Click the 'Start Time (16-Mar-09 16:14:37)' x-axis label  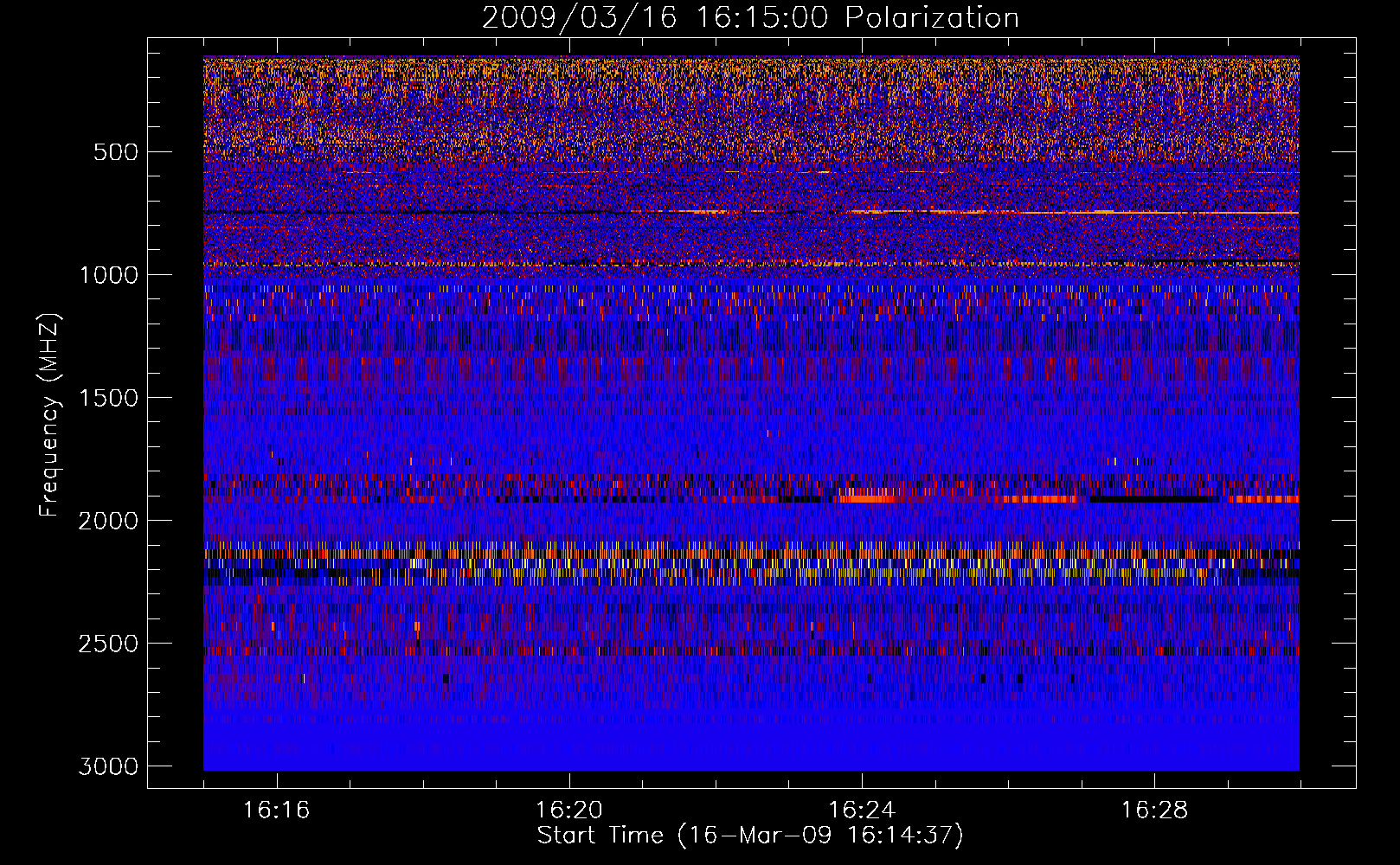pos(750,836)
